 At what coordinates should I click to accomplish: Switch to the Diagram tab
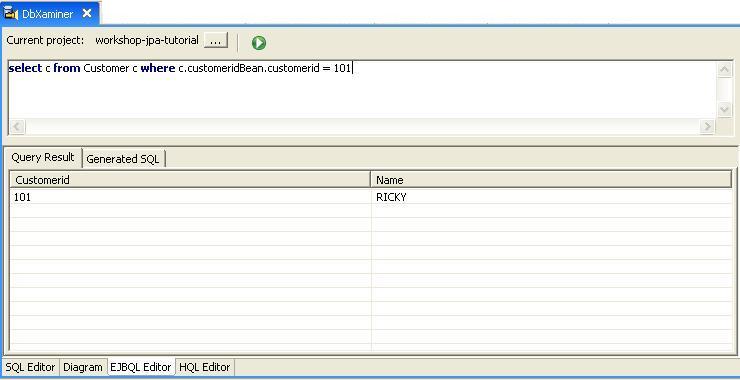(x=83, y=367)
